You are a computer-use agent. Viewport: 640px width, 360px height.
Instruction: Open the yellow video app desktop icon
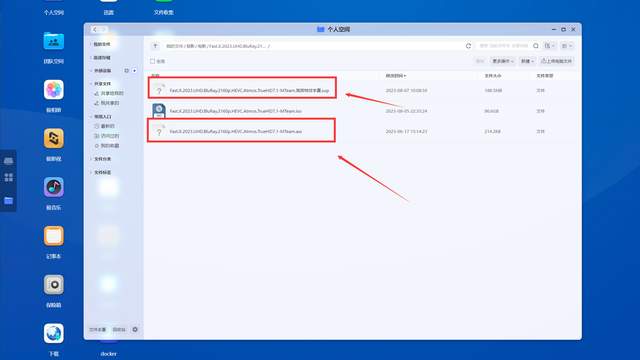(53, 139)
